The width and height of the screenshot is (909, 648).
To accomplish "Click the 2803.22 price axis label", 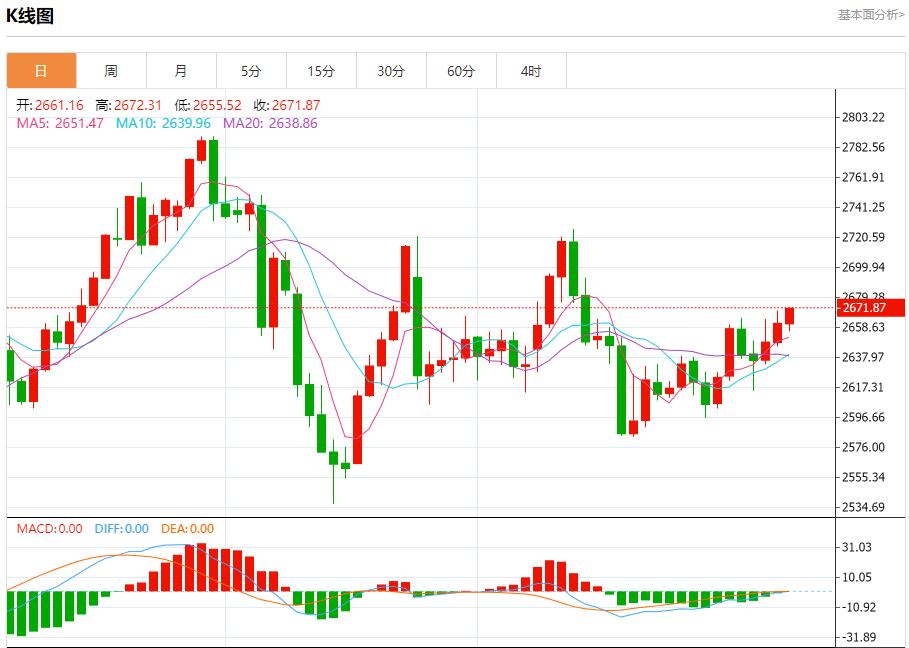I will click(x=864, y=117).
